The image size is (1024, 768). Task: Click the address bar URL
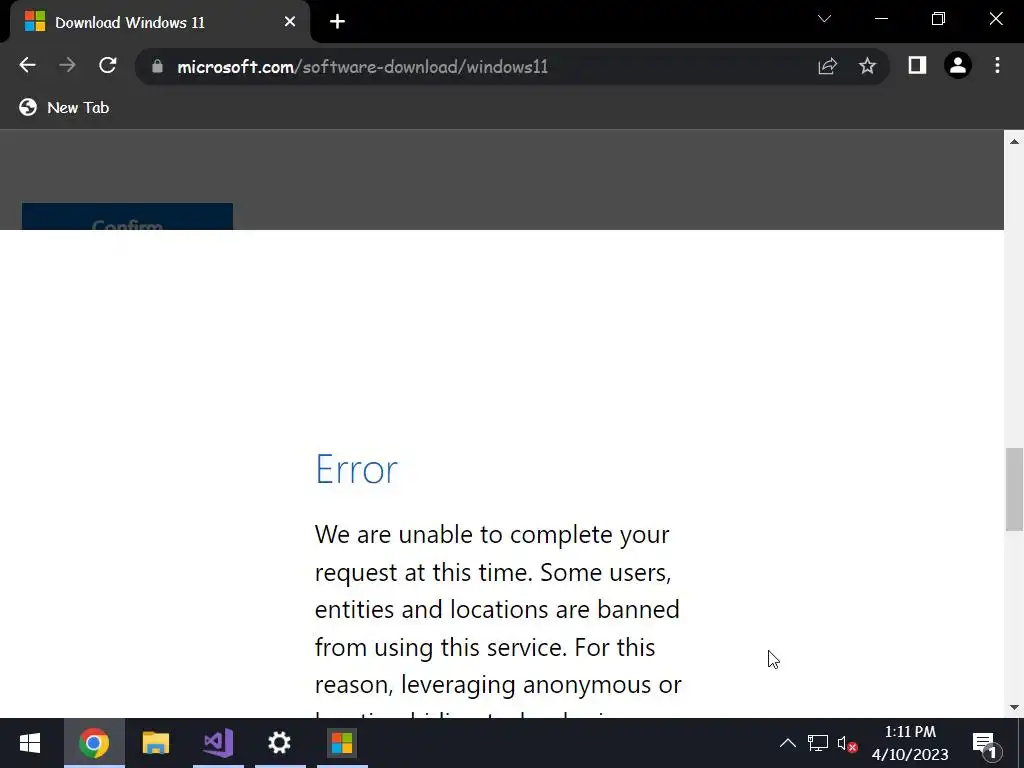[x=362, y=67]
